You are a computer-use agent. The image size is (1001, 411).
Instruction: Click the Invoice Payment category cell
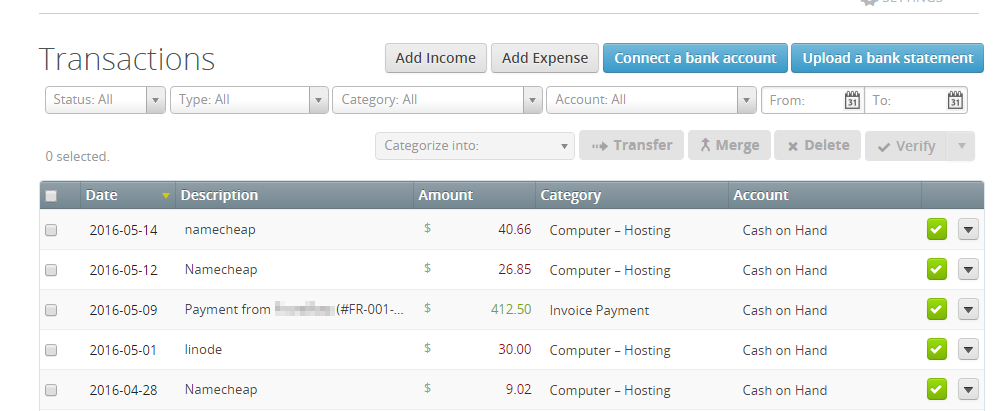coord(599,311)
